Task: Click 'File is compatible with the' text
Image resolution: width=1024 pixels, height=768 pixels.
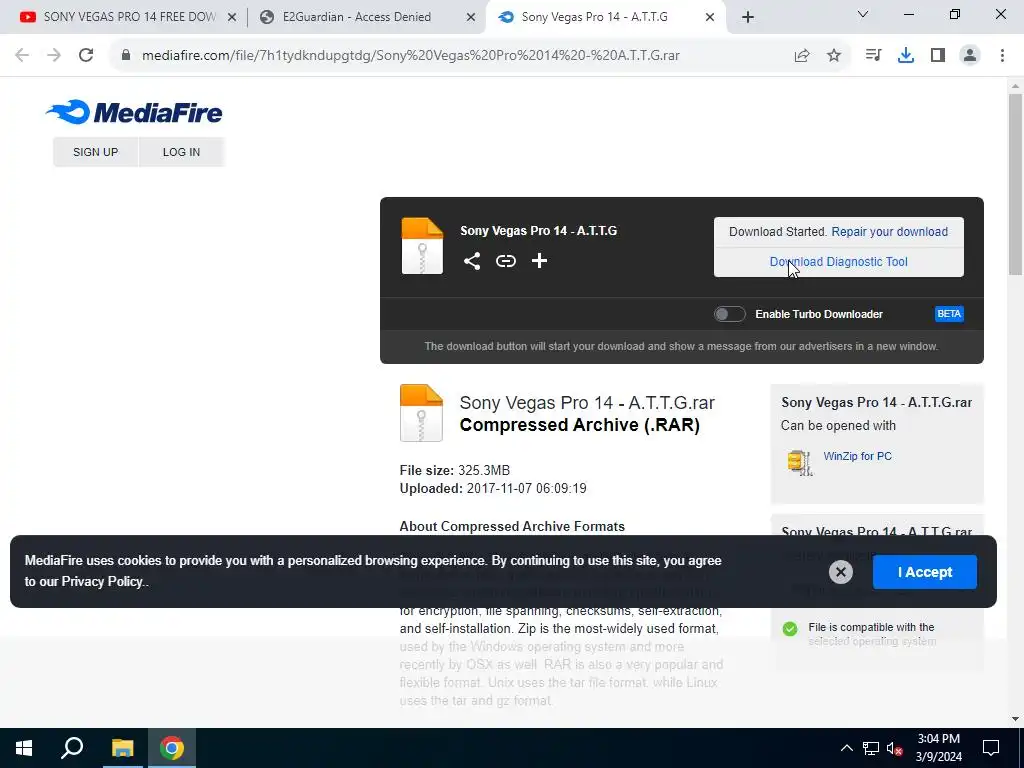Action: point(871,627)
